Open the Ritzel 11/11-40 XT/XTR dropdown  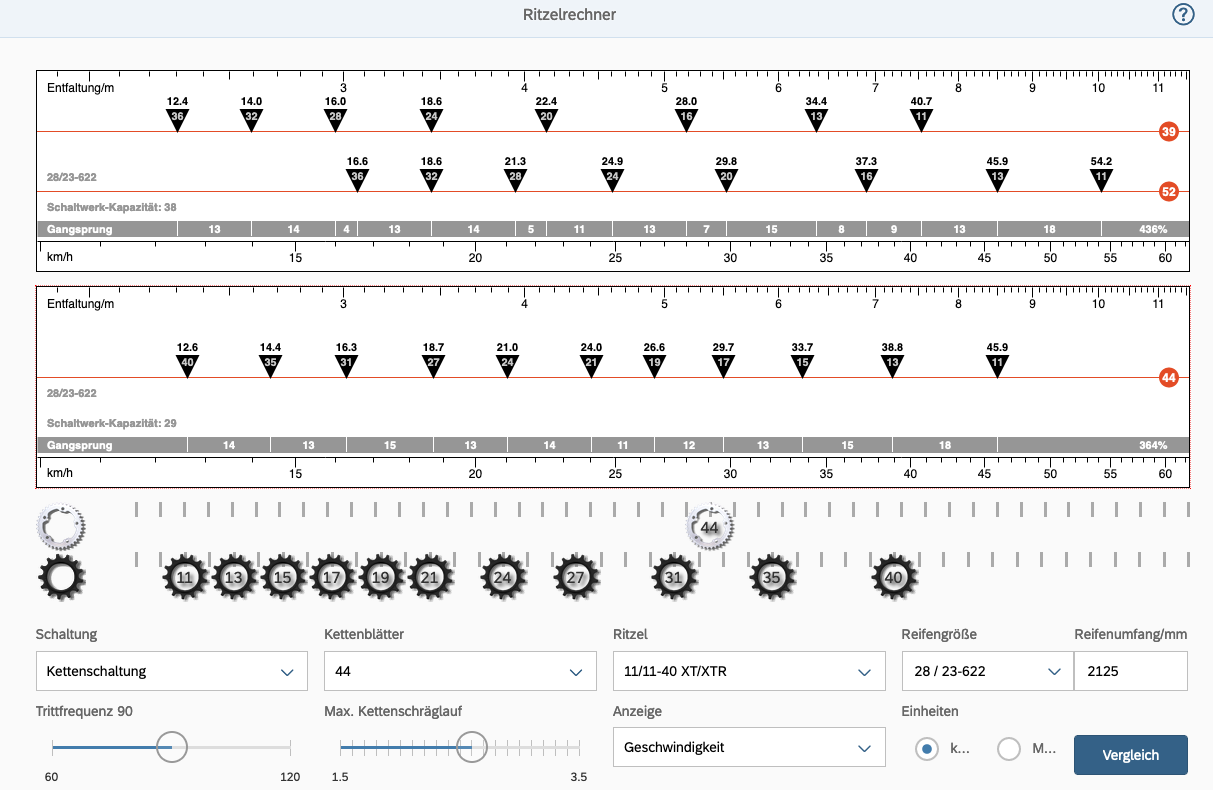point(748,671)
